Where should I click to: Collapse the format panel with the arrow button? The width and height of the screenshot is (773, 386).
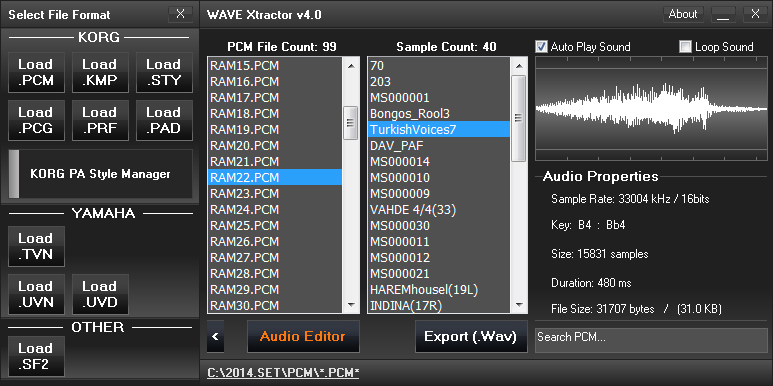[x=215, y=337]
